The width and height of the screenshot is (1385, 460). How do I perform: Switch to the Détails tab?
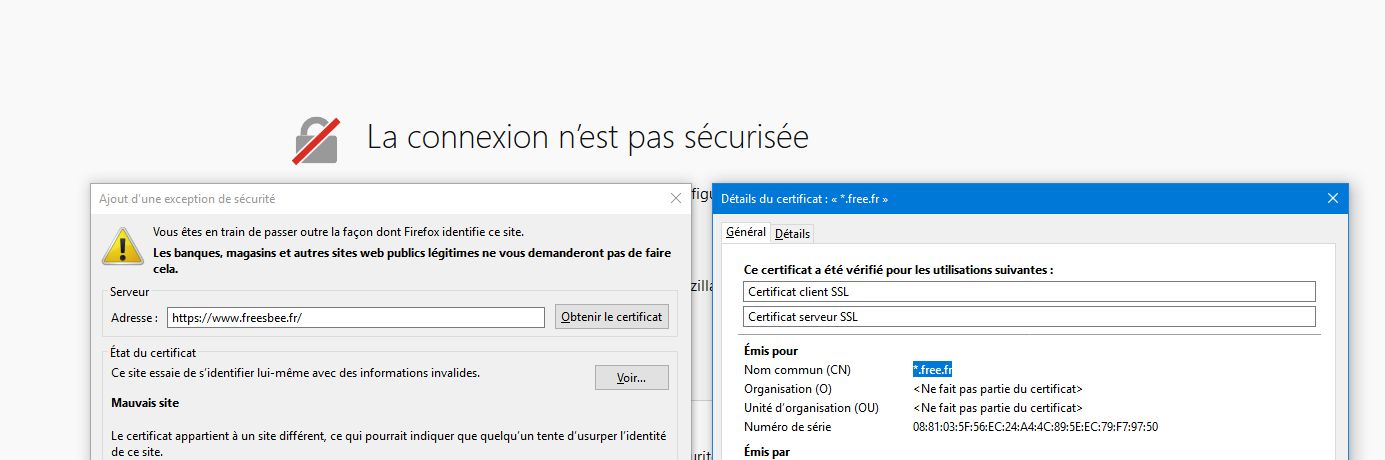tap(792, 233)
